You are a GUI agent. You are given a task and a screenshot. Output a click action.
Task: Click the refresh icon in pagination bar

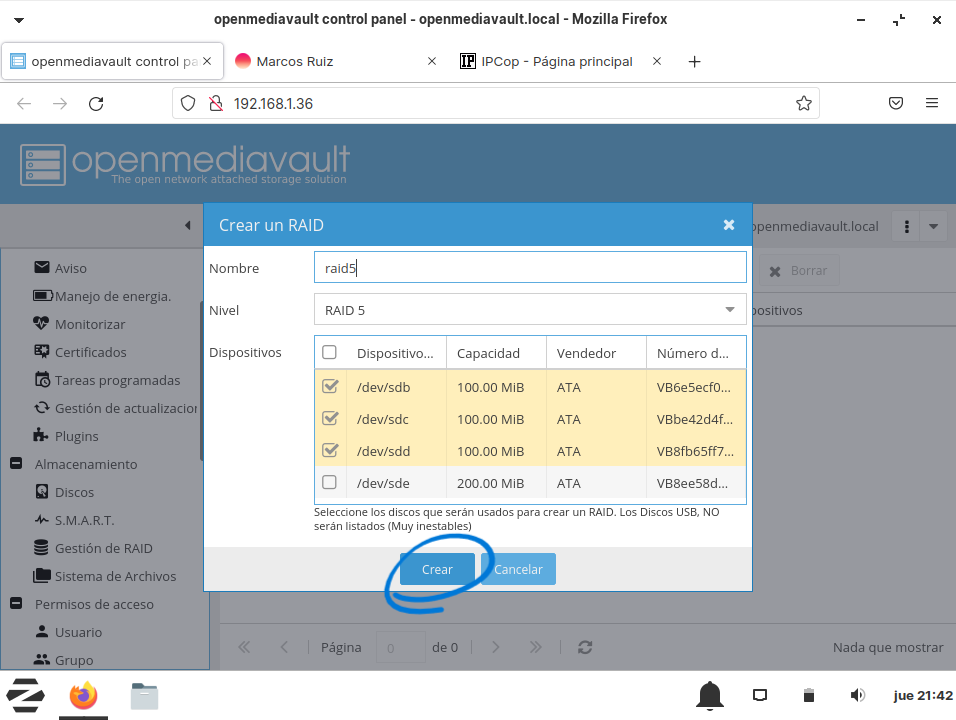(x=585, y=647)
